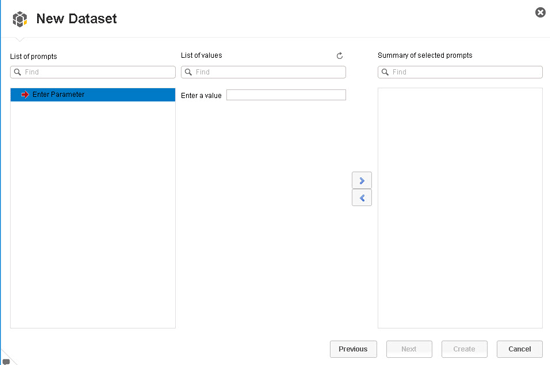Focus the List of prompts Find box
The height and width of the screenshot is (365, 550).
point(93,72)
